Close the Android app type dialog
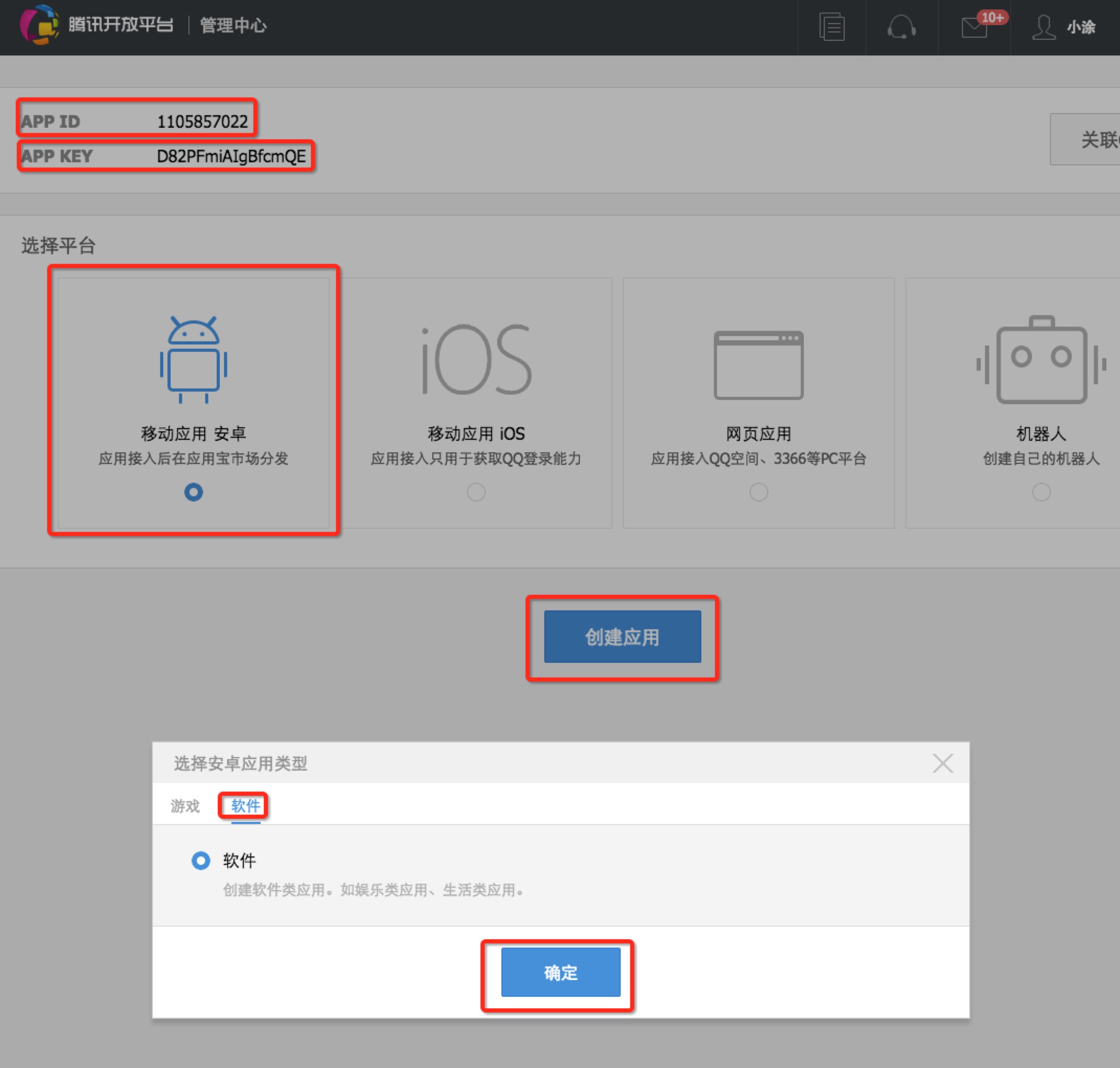The width and height of the screenshot is (1120, 1068). pos(943,763)
